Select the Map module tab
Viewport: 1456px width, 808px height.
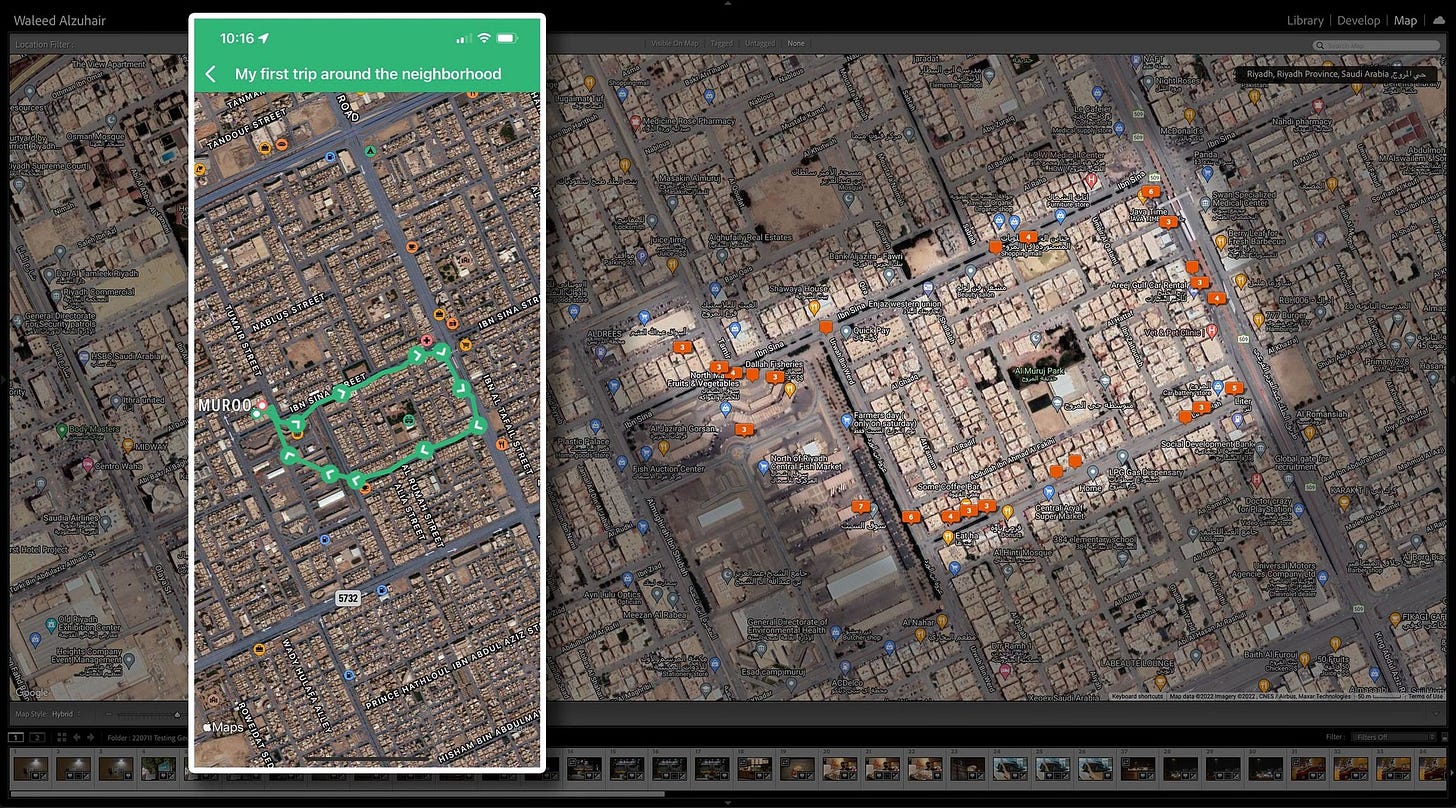1406,20
